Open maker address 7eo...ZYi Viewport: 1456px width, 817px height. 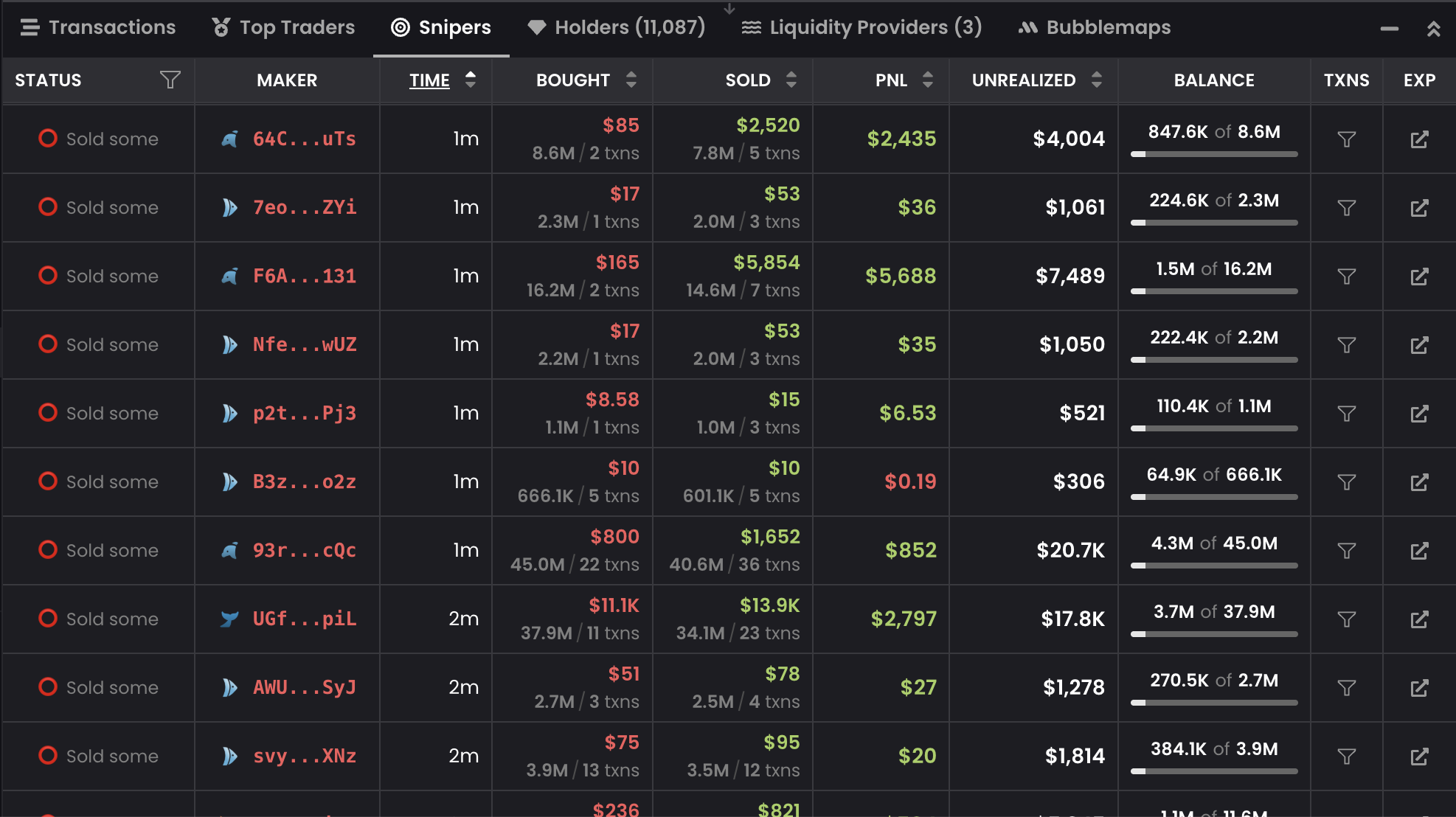[x=305, y=207]
